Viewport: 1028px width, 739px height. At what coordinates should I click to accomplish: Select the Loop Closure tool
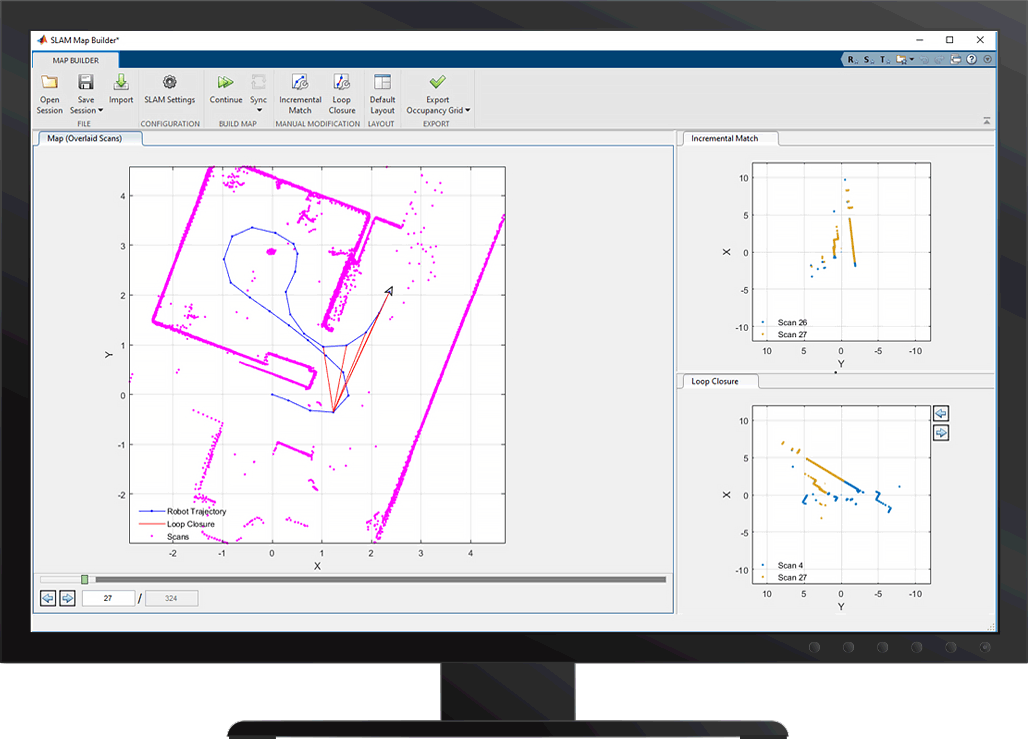342,83
